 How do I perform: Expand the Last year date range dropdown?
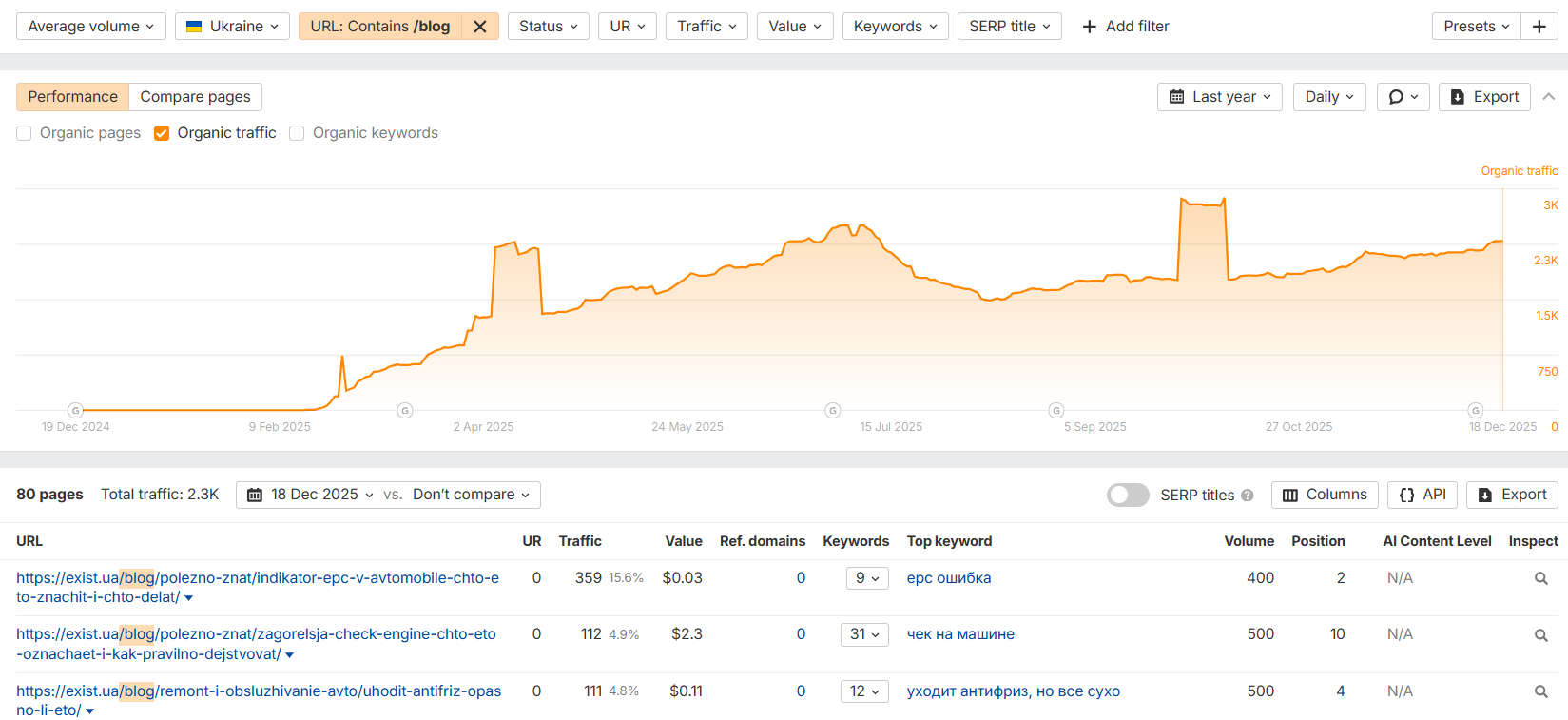pyautogui.click(x=1219, y=97)
